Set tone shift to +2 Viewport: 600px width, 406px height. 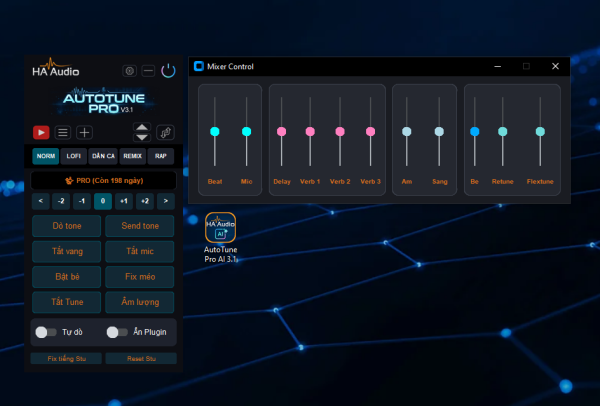pyautogui.click(x=145, y=201)
